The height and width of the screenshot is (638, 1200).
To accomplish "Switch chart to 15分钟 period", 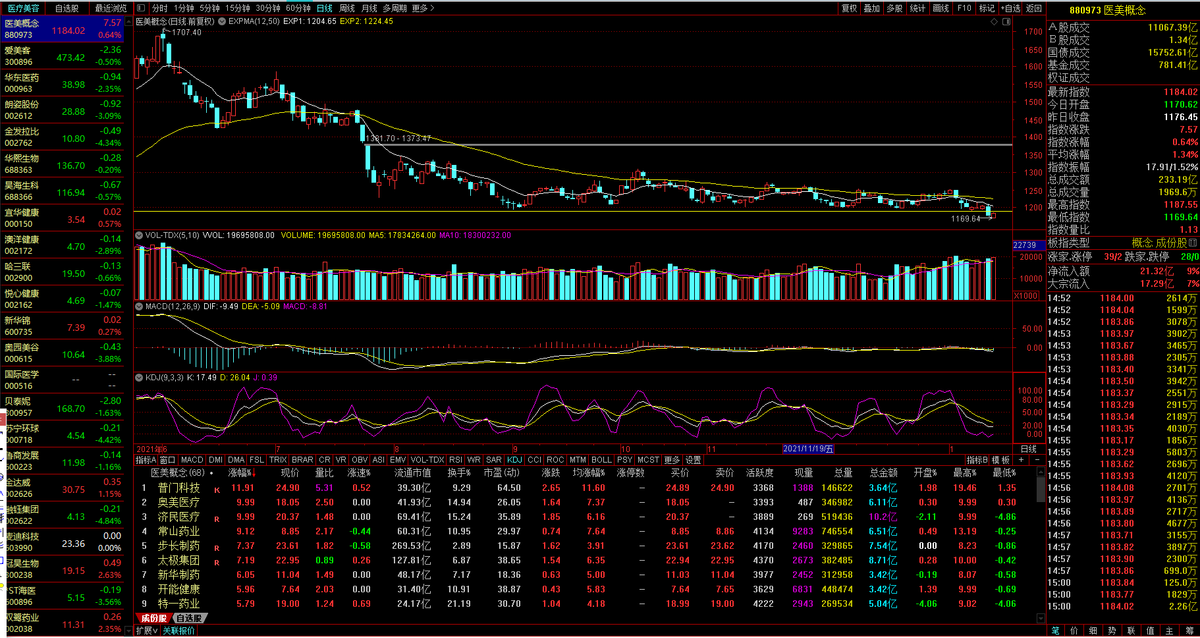I will (239, 8).
